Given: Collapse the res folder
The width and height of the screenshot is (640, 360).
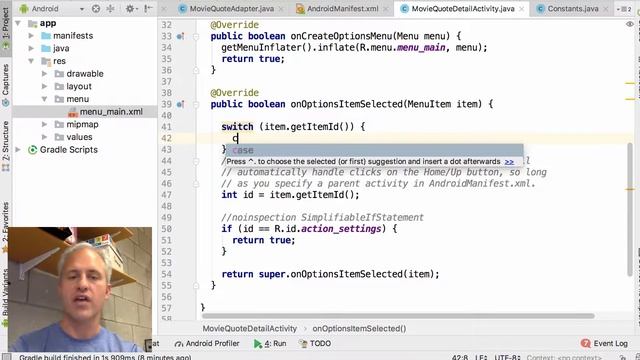Looking at the screenshot, I should click(31, 61).
